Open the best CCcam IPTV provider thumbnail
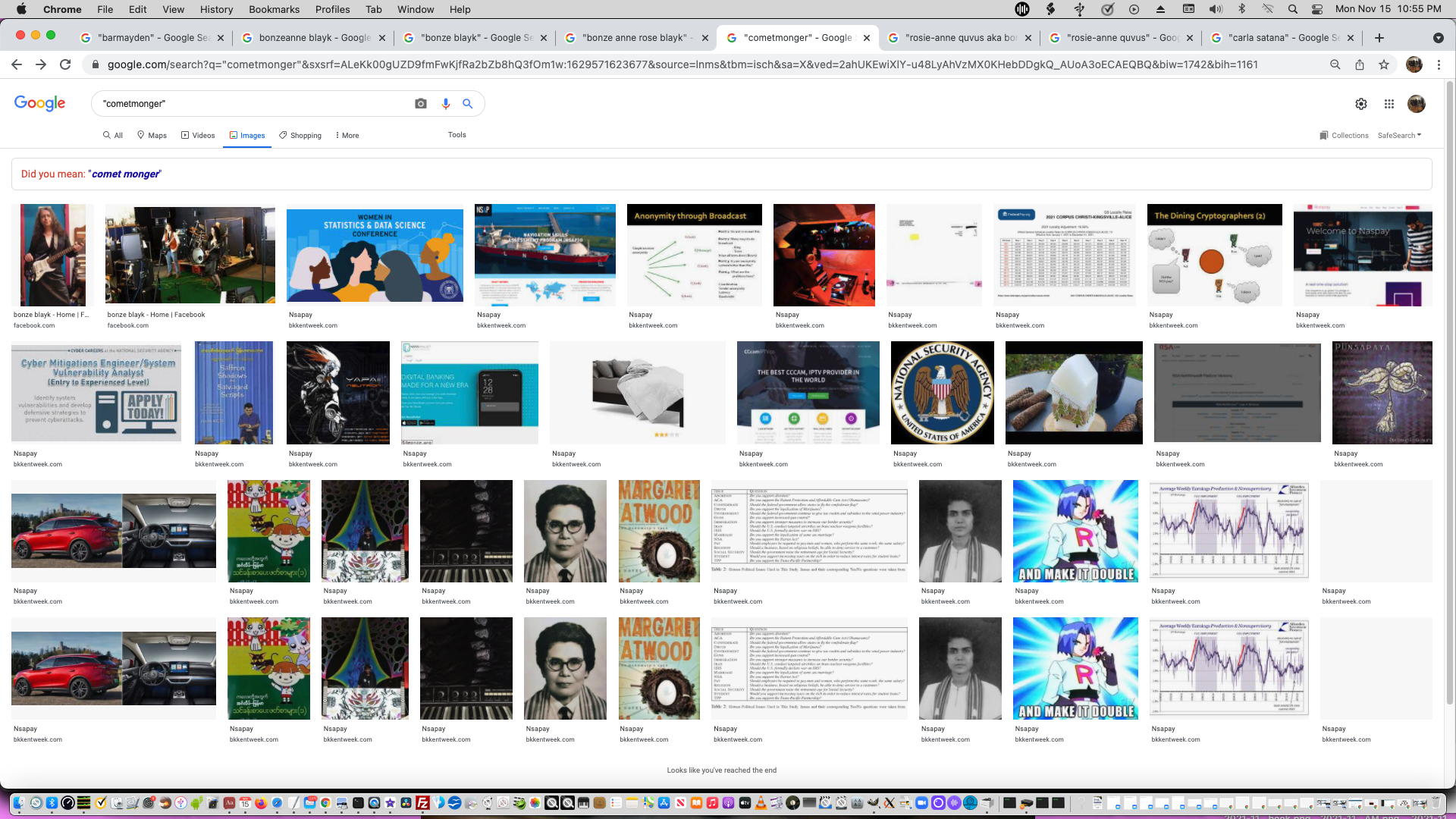Screen dimensions: 1456x819 808,393
